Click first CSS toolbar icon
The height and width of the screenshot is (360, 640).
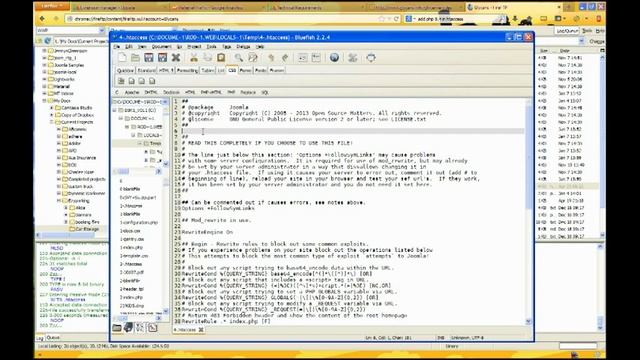(x=121, y=81)
